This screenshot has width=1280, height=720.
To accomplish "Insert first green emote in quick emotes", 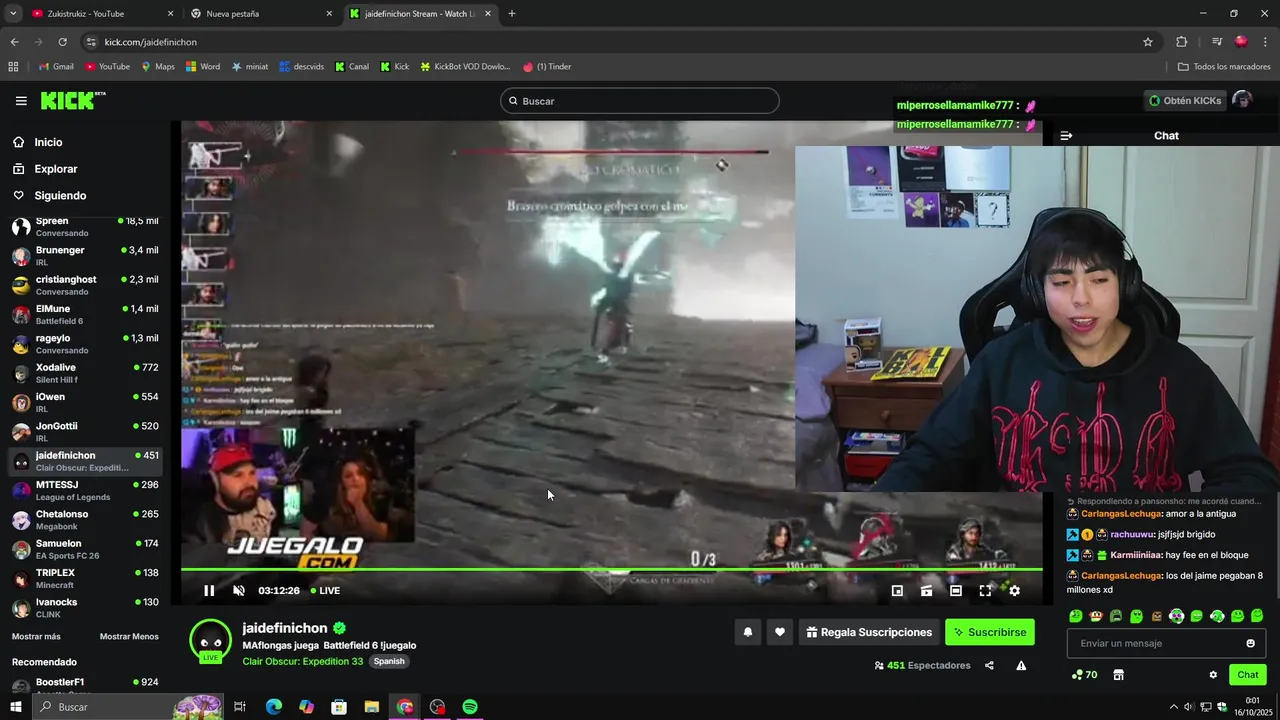I will (1076, 616).
